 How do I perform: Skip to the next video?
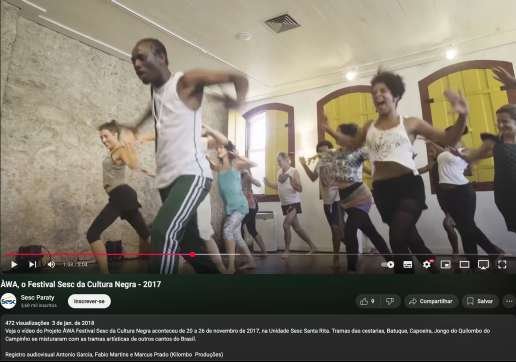[x=32, y=264]
